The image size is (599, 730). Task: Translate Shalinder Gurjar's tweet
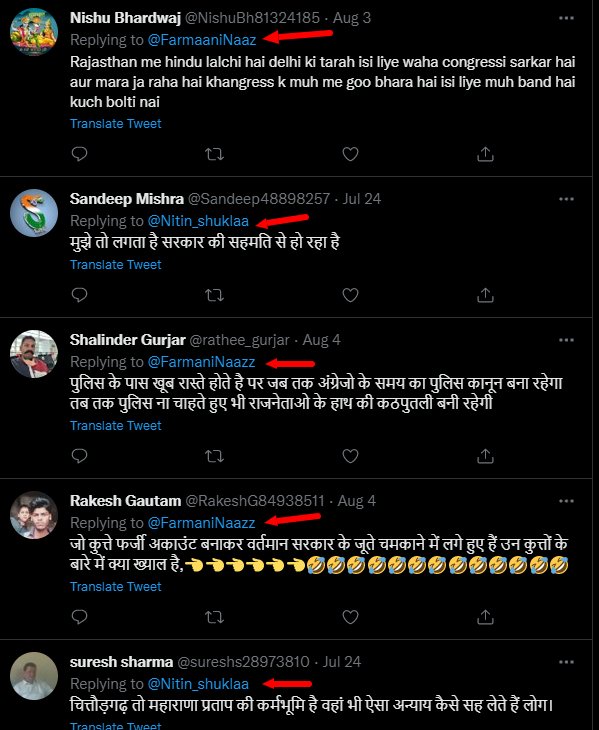tap(115, 426)
